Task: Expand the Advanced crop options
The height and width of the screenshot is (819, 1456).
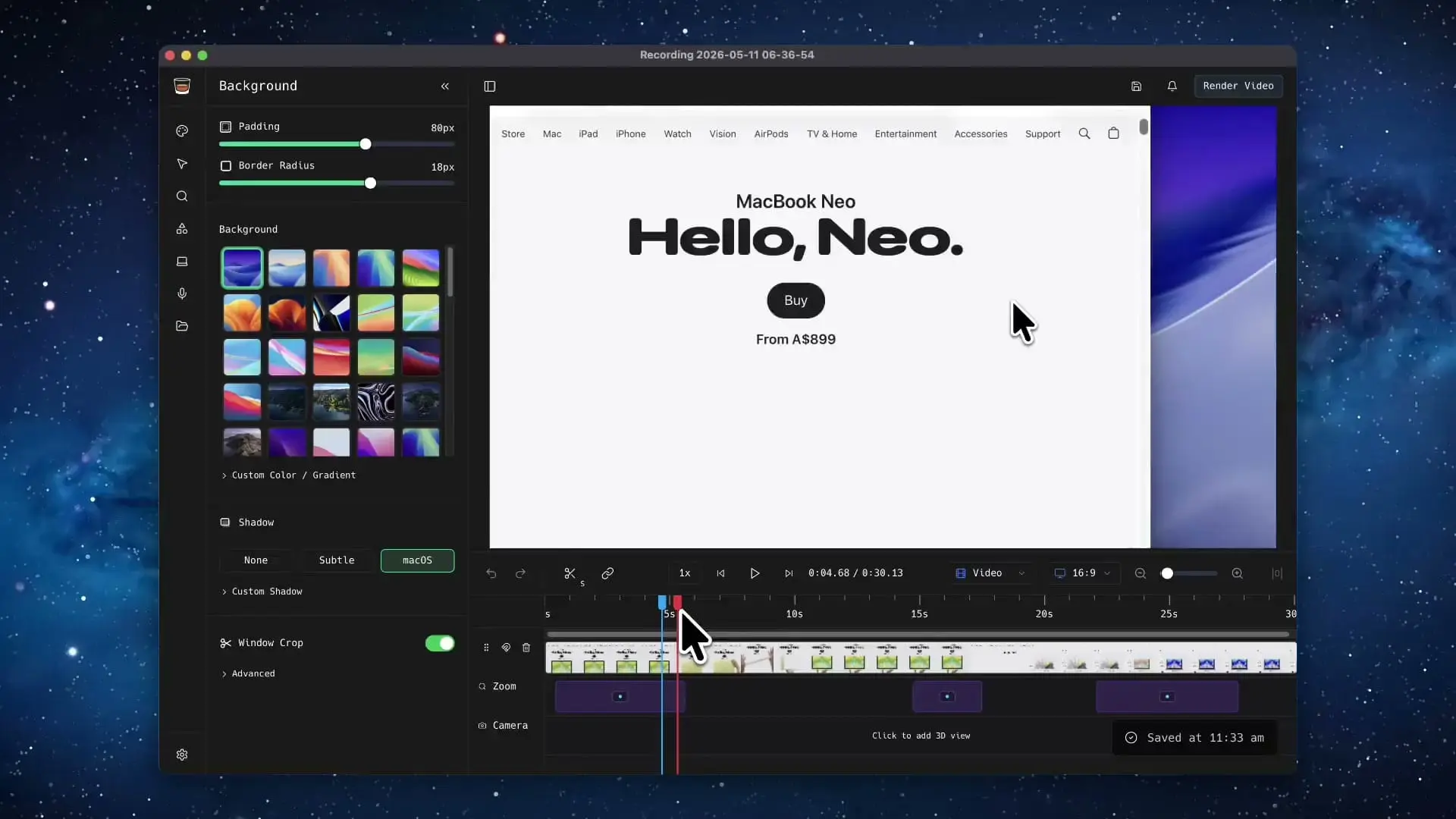Action: (x=248, y=673)
